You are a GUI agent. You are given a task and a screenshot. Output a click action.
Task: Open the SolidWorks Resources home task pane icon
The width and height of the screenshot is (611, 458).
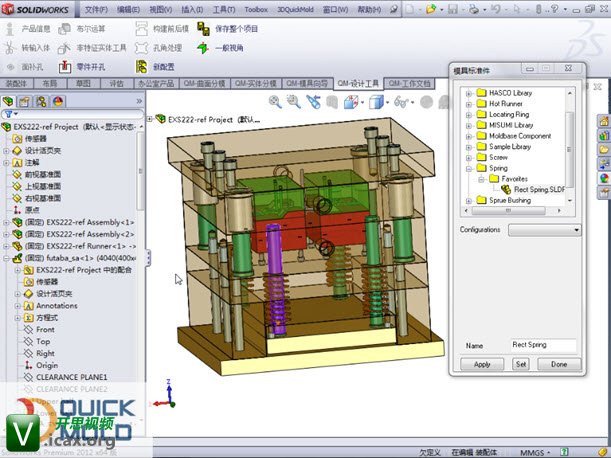(x=604, y=121)
